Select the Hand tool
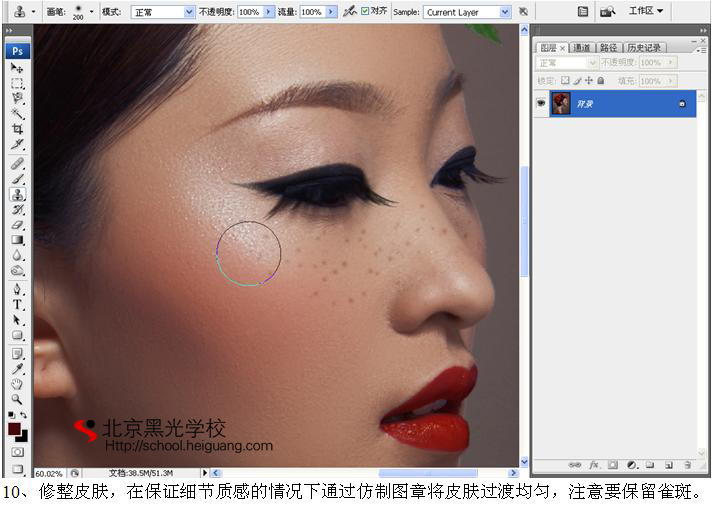The height and width of the screenshot is (507, 715). 17,384
